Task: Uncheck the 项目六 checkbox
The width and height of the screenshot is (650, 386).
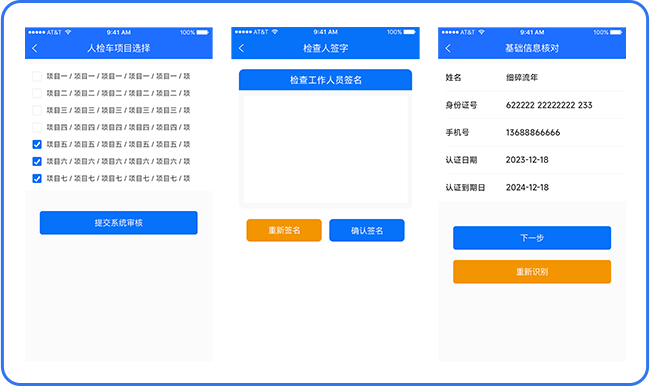Action: [37, 161]
